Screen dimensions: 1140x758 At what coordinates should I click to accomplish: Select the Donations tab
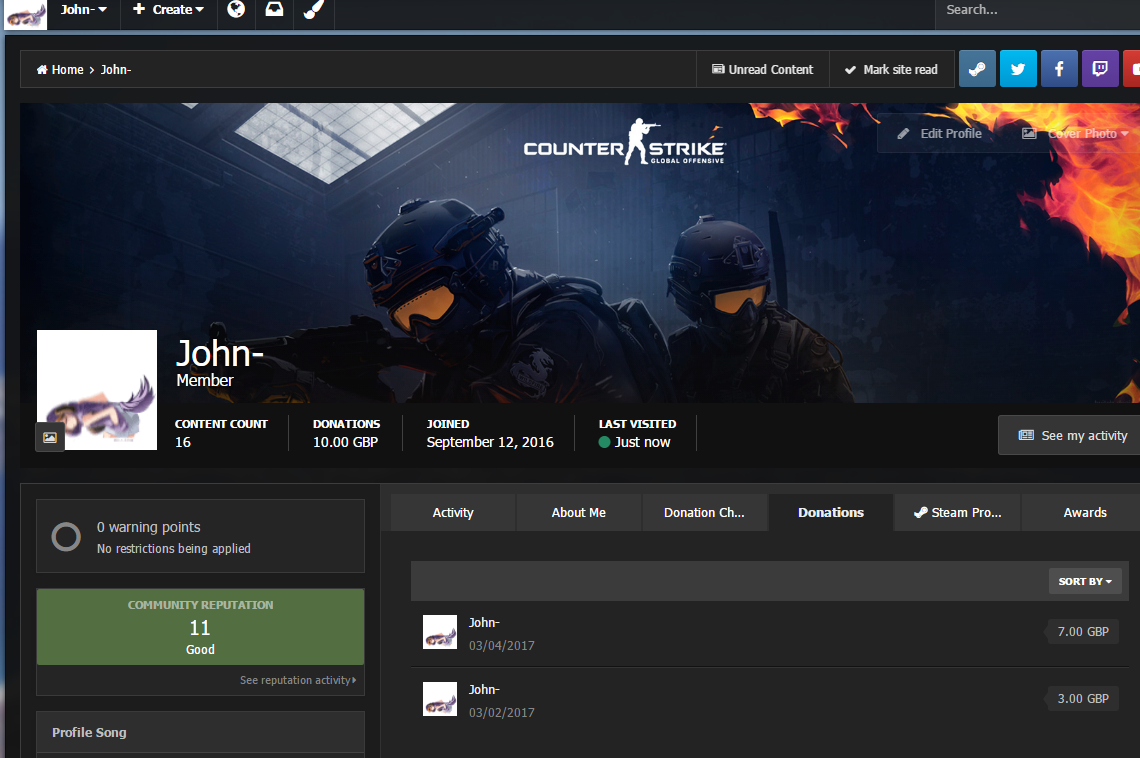(831, 512)
